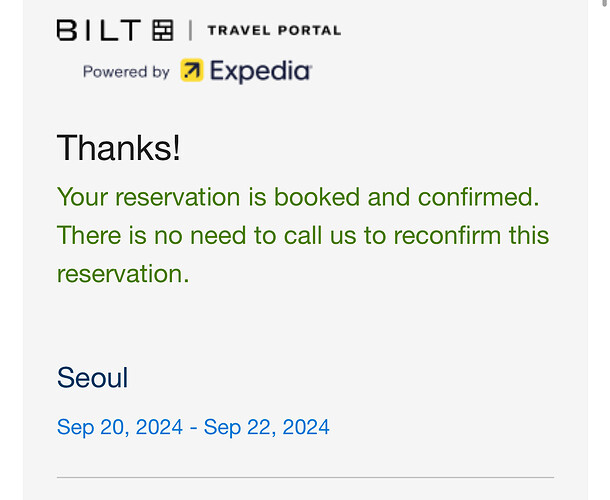Click the Sep 20, 2024 check-in date

pyautogui.click(x=120, y=428)
